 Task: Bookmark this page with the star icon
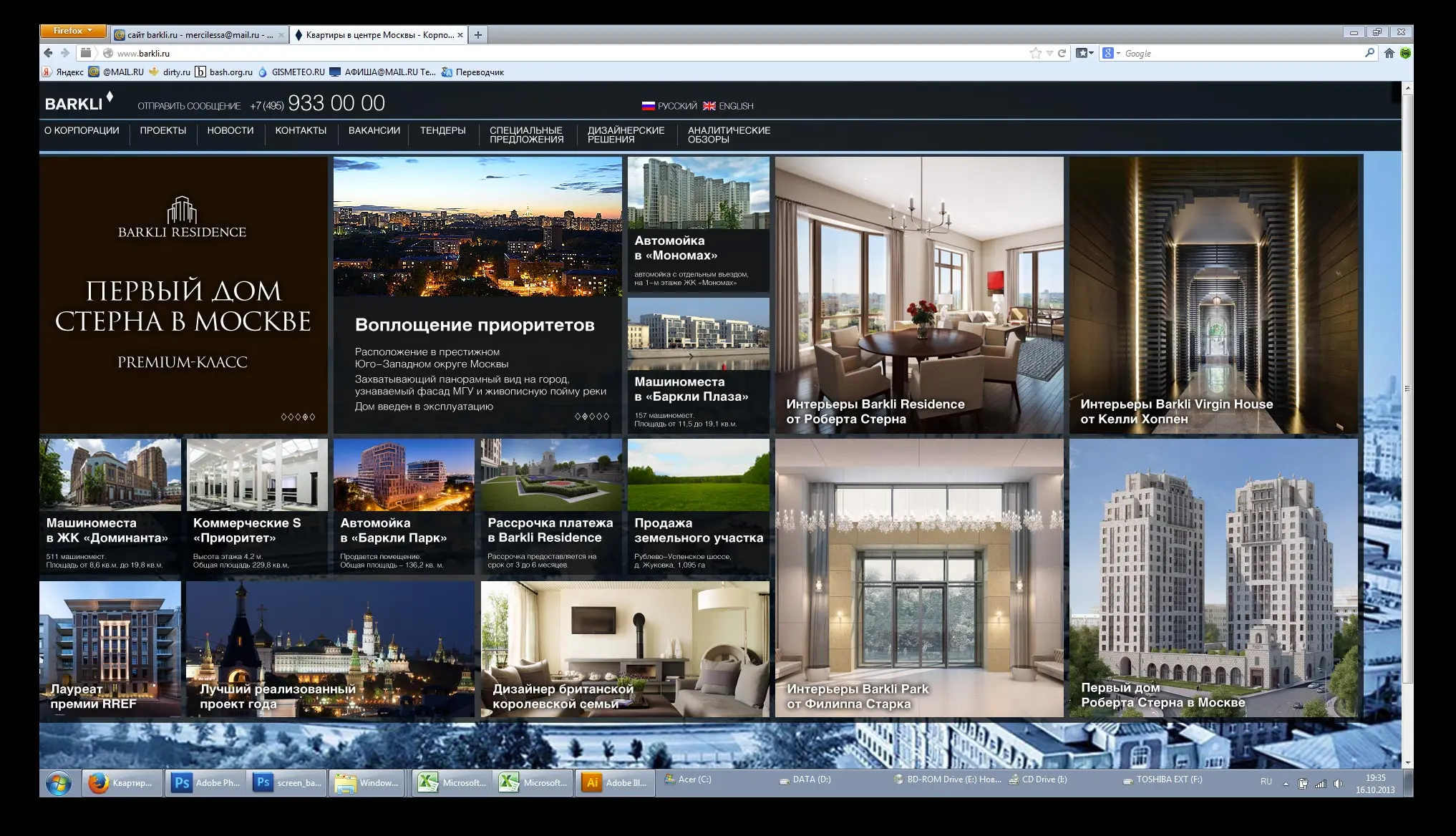(1035, 53)
